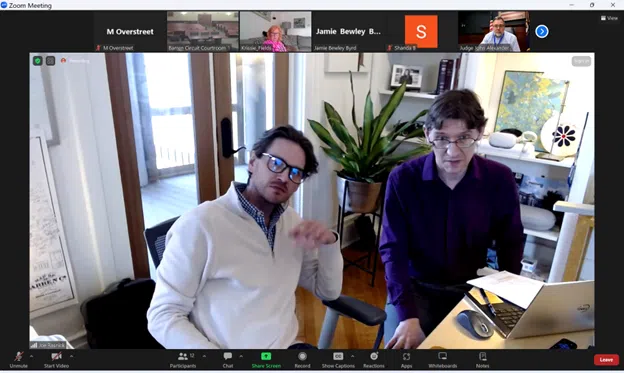Expand audio options arrow beside Unmute
Screen dimensions: 624x373
pyautogui.click(x=31, y=356)
